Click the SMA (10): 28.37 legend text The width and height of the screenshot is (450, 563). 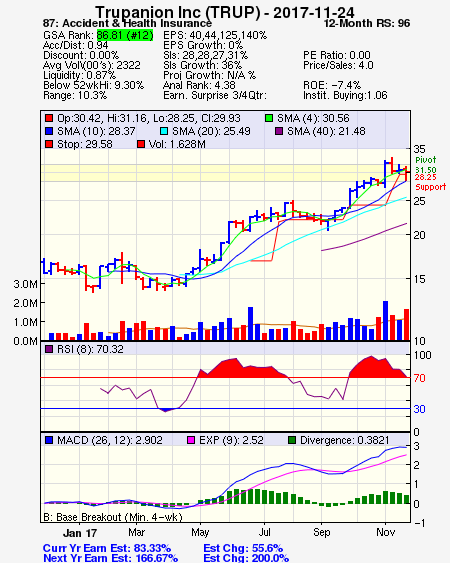(x=96, y=131)
